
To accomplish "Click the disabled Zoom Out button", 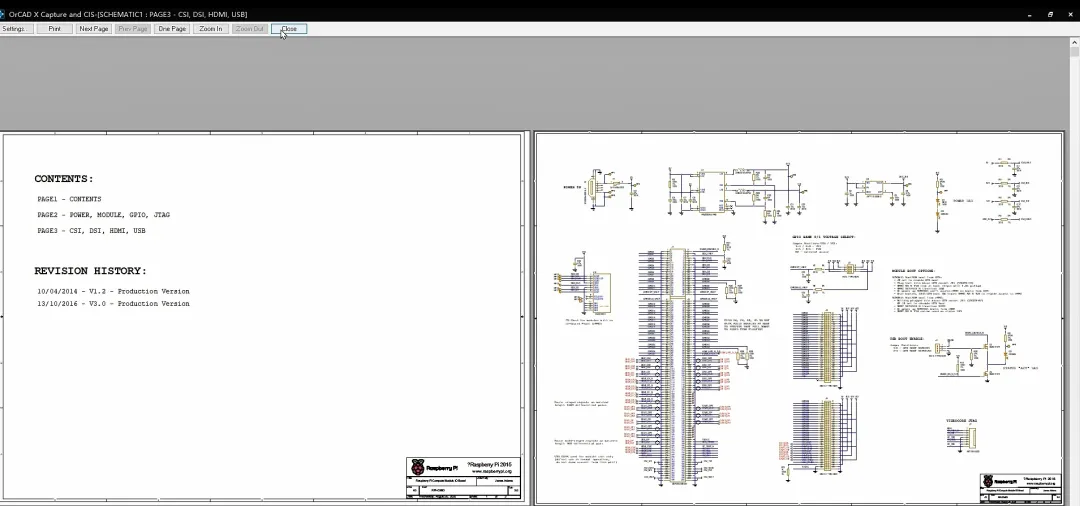I will [249, 29].
